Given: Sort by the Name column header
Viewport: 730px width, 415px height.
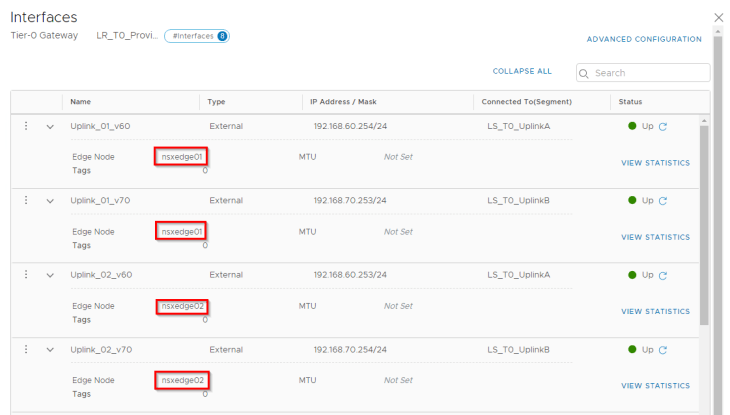Looking at the screenshot, I should click(x=81, y=102).
